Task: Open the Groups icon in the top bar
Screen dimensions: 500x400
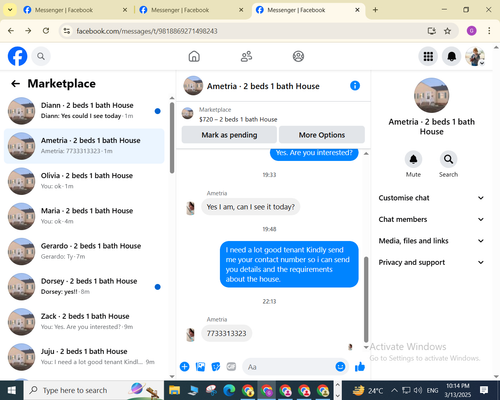Action: (x=298, y=56)
